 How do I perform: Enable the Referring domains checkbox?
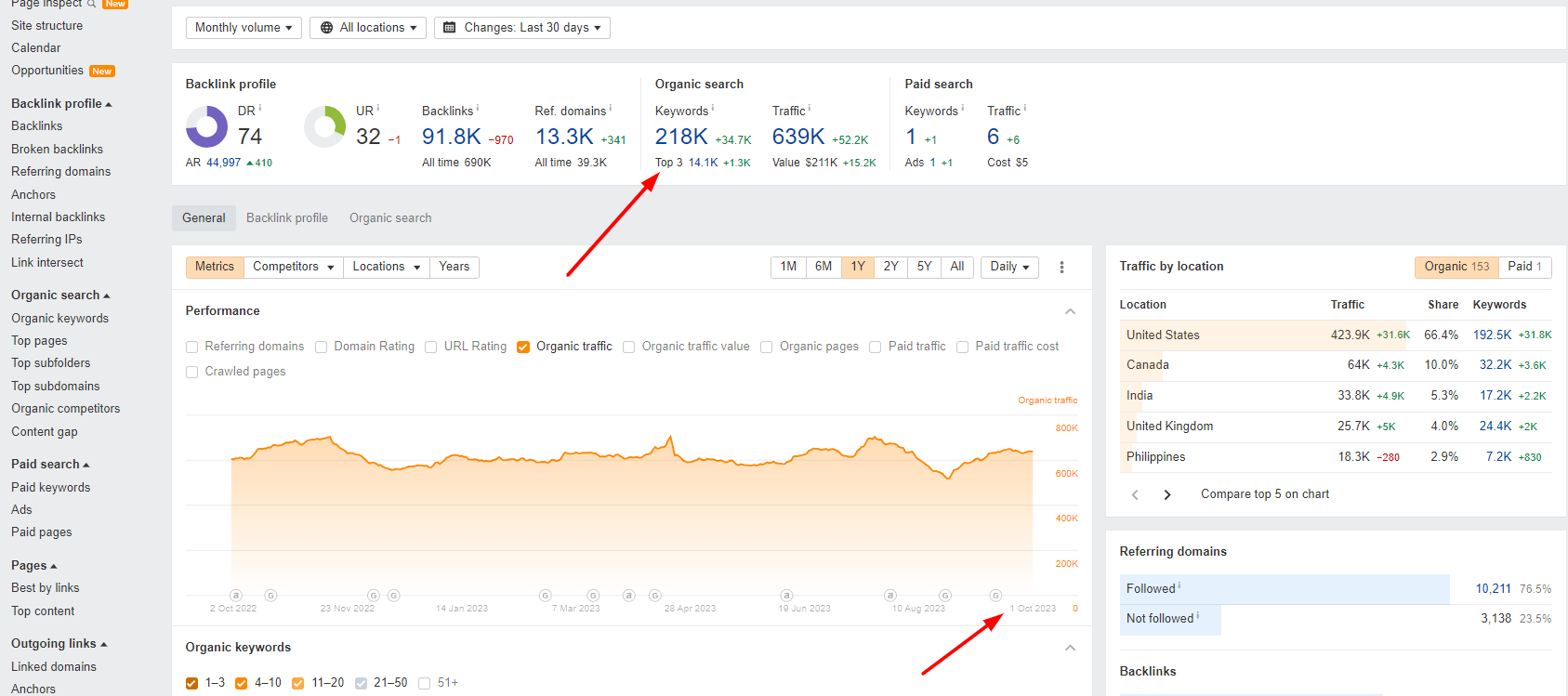pyautogui.click(x=192, y=347)
